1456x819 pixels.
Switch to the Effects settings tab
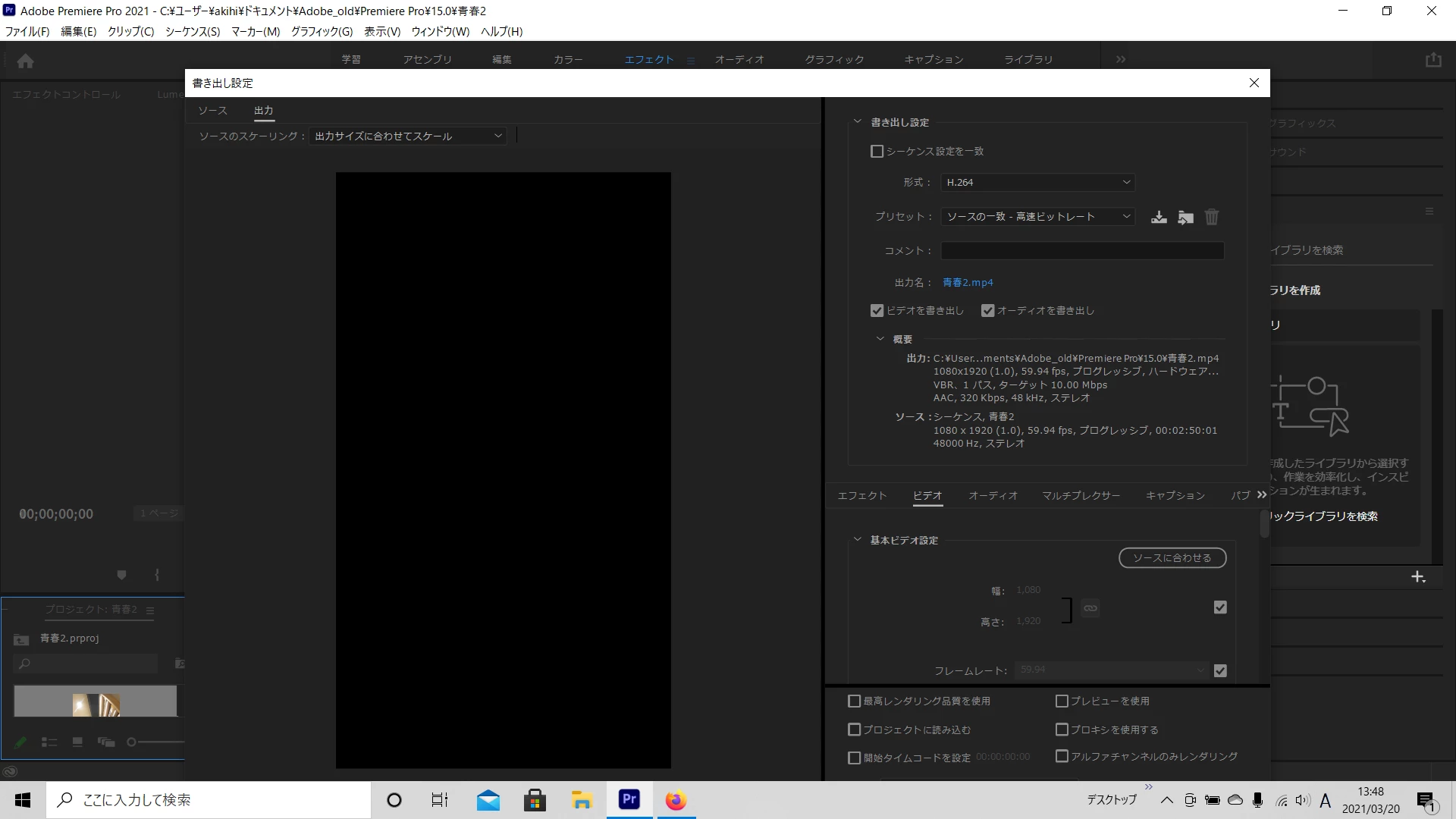(x=861, y=495)
